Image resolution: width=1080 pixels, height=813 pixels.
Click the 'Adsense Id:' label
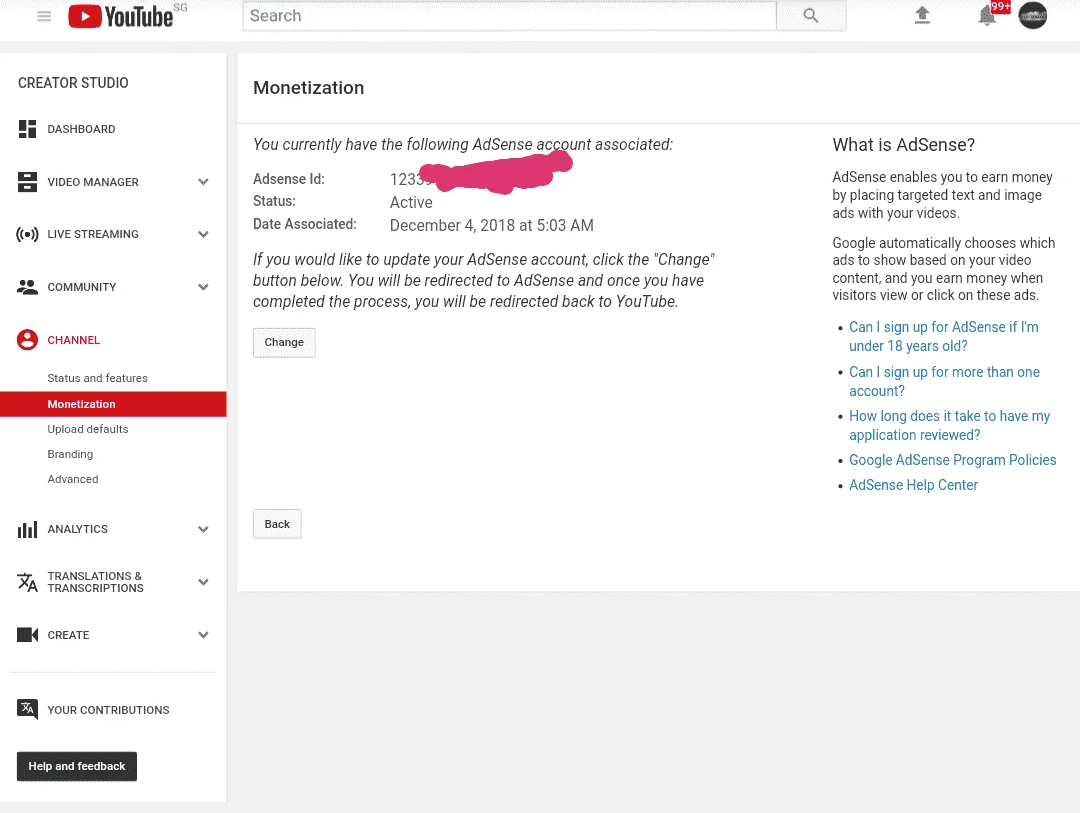[289, 179]
